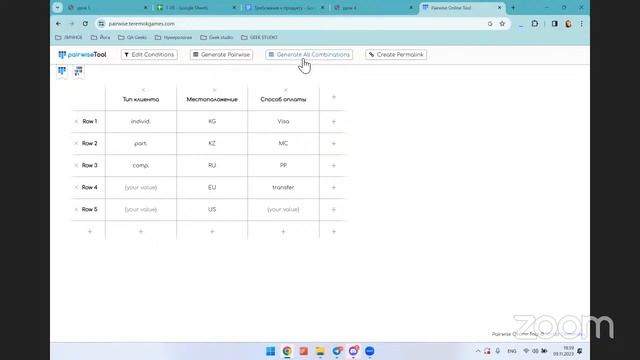
Task: Click plus at end of Row 4
Action: 334,188
